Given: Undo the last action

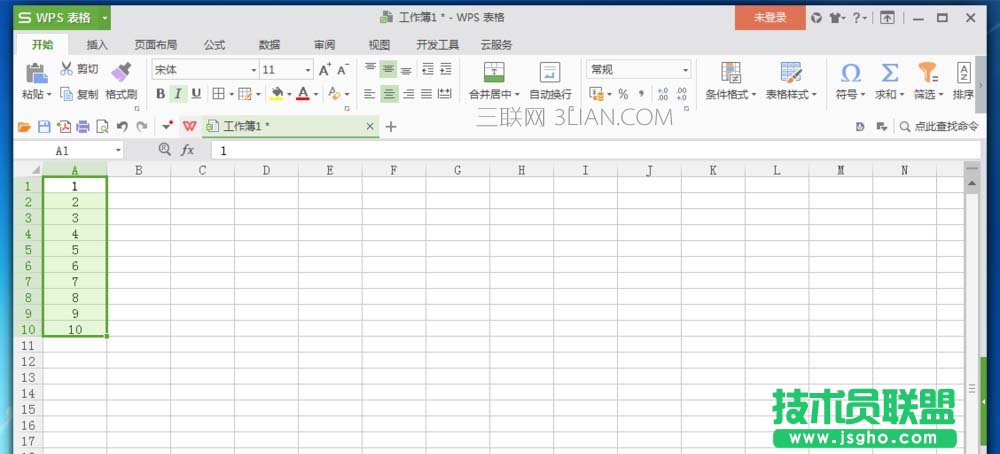Looking at the screenshot, I should pos(122,127).
